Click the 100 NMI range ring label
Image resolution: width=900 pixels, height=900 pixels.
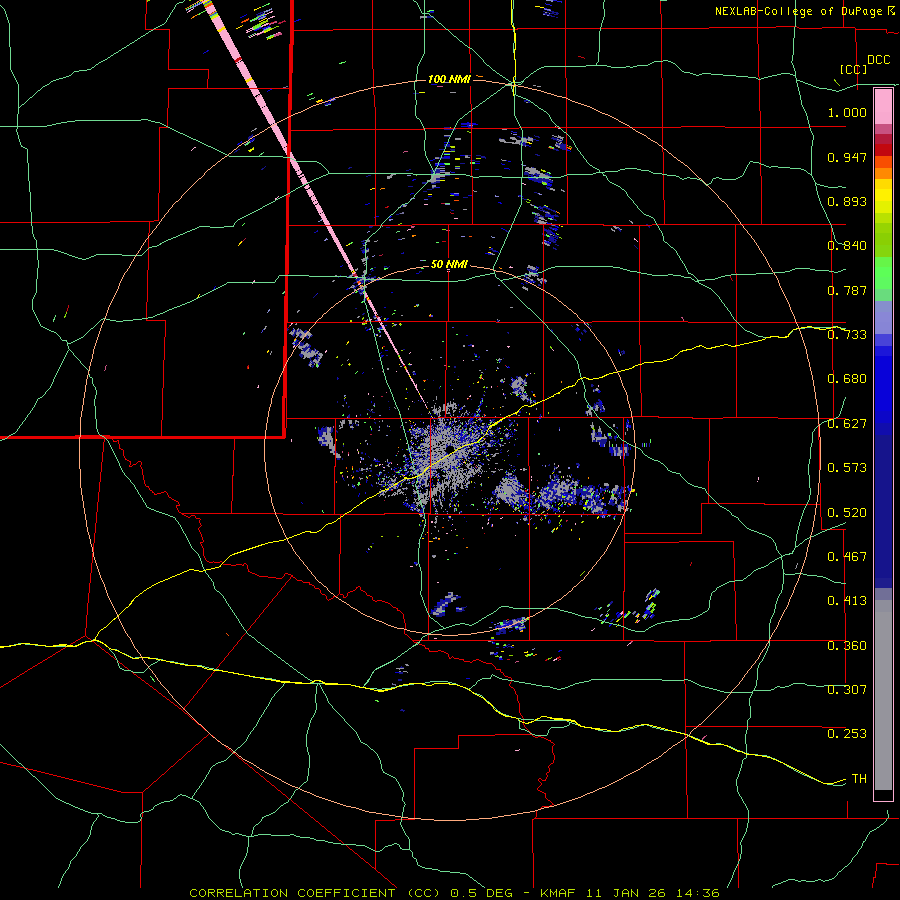[449, 79]
